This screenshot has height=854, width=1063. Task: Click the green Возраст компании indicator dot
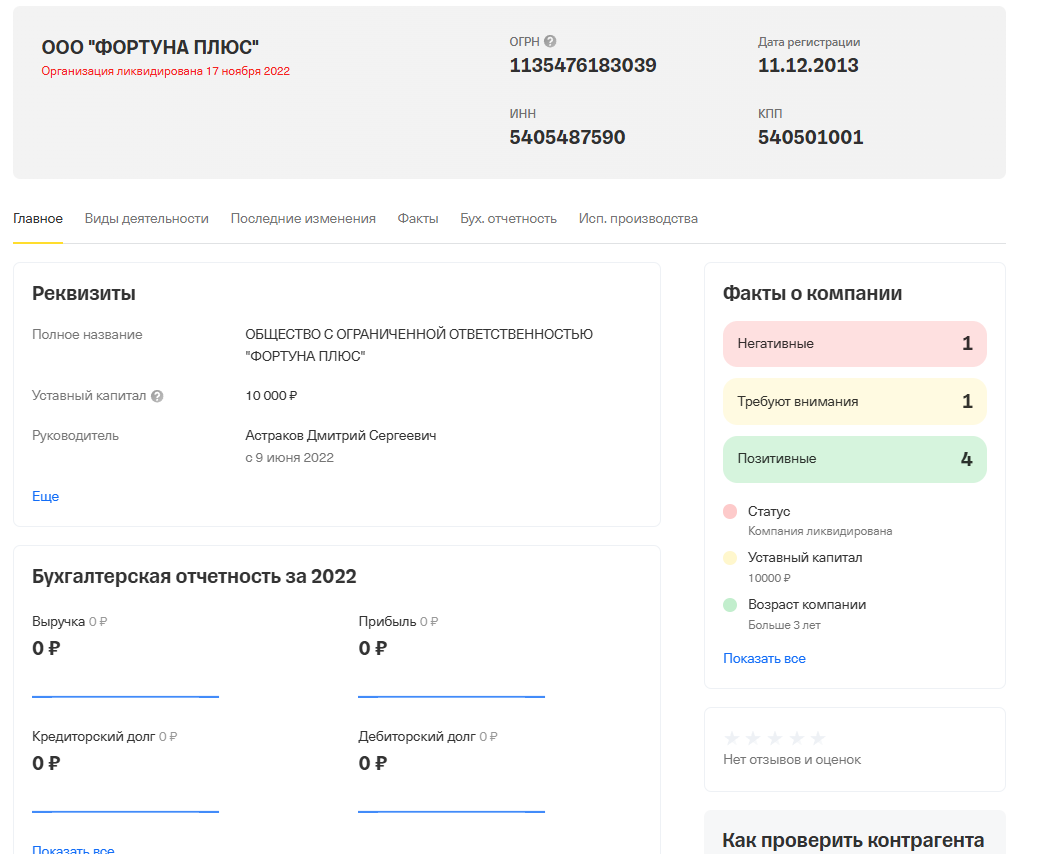[x=731, y=605]
